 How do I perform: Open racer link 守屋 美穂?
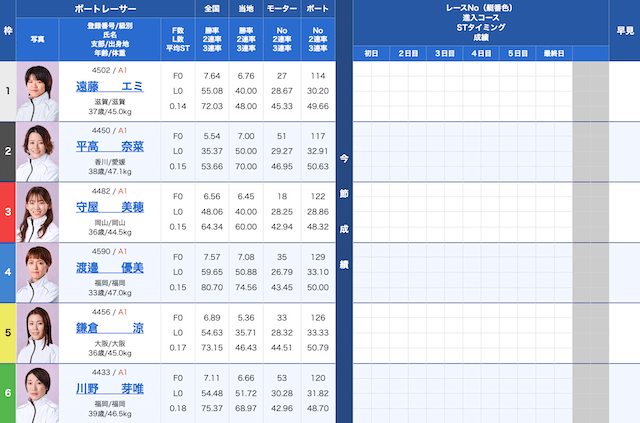click(109, 207)
